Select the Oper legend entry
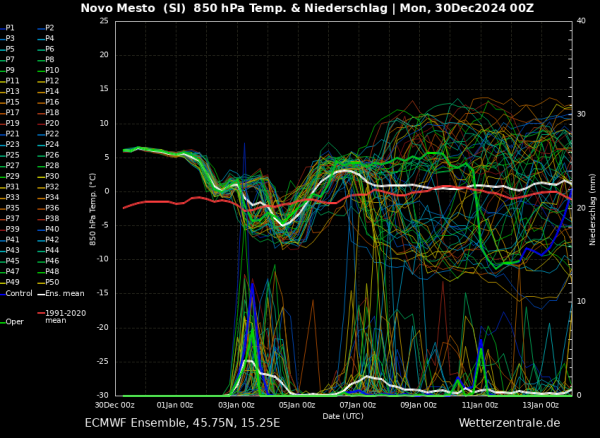The height and width of the screenshot is (438, 600). (12, 322)
